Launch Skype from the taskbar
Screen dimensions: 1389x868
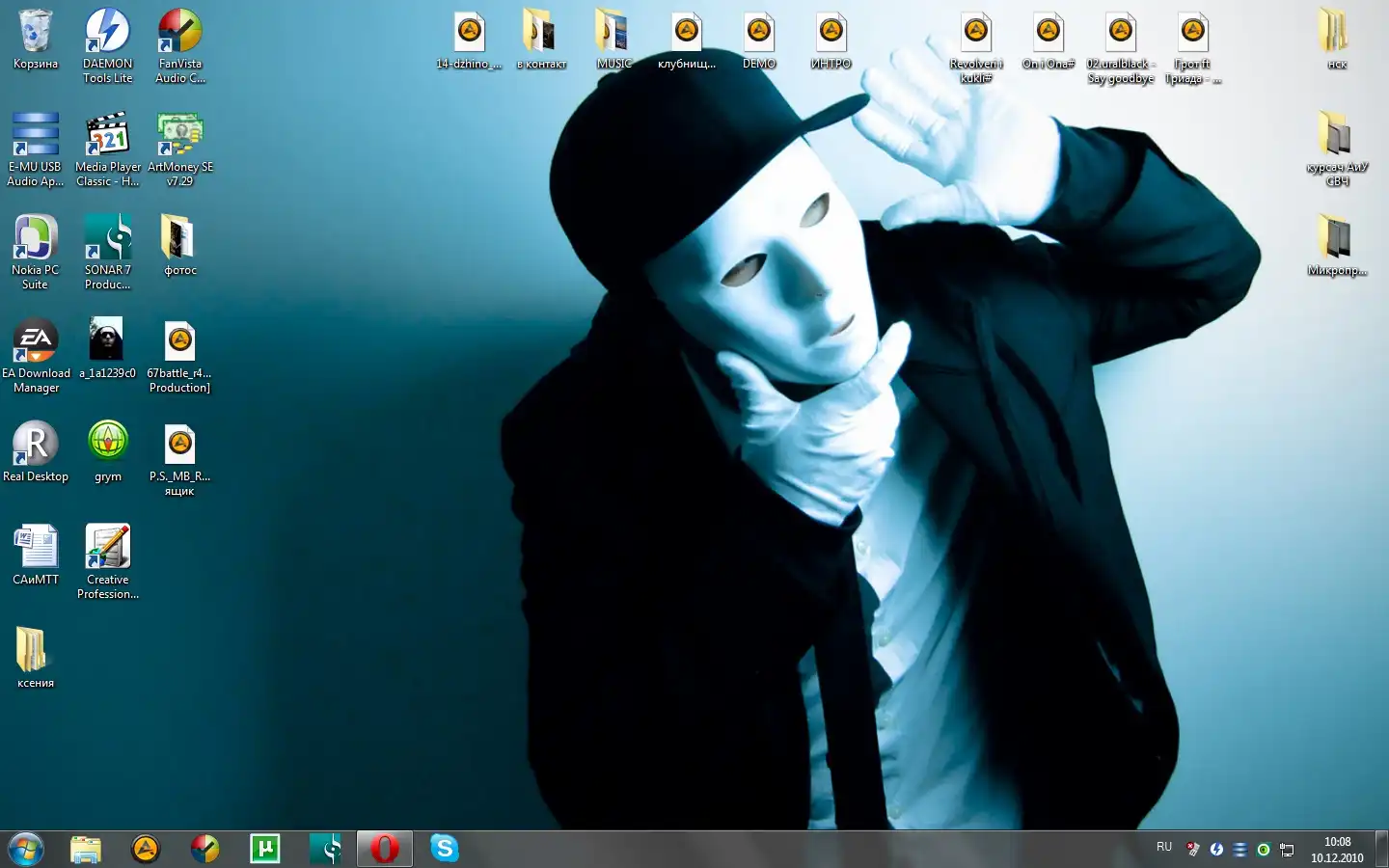(x=444, y=849)
